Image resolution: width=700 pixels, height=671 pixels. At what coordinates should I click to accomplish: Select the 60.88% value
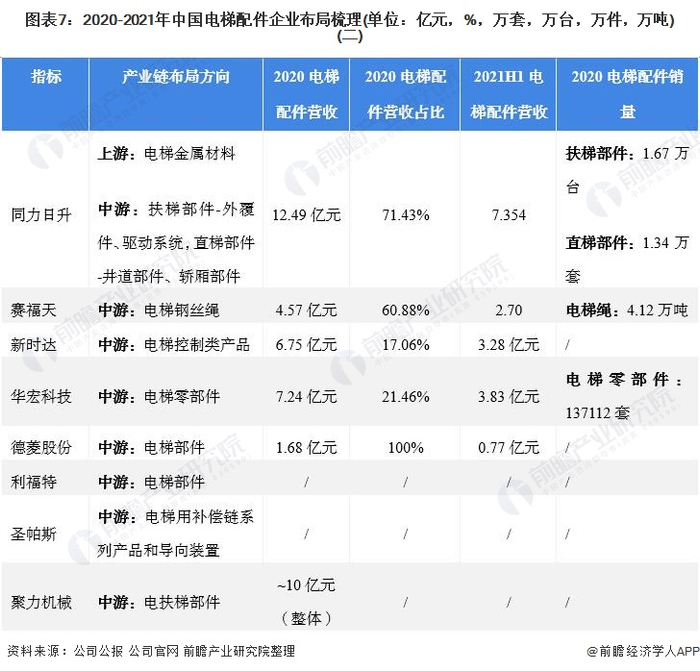[x=405, y=310]
